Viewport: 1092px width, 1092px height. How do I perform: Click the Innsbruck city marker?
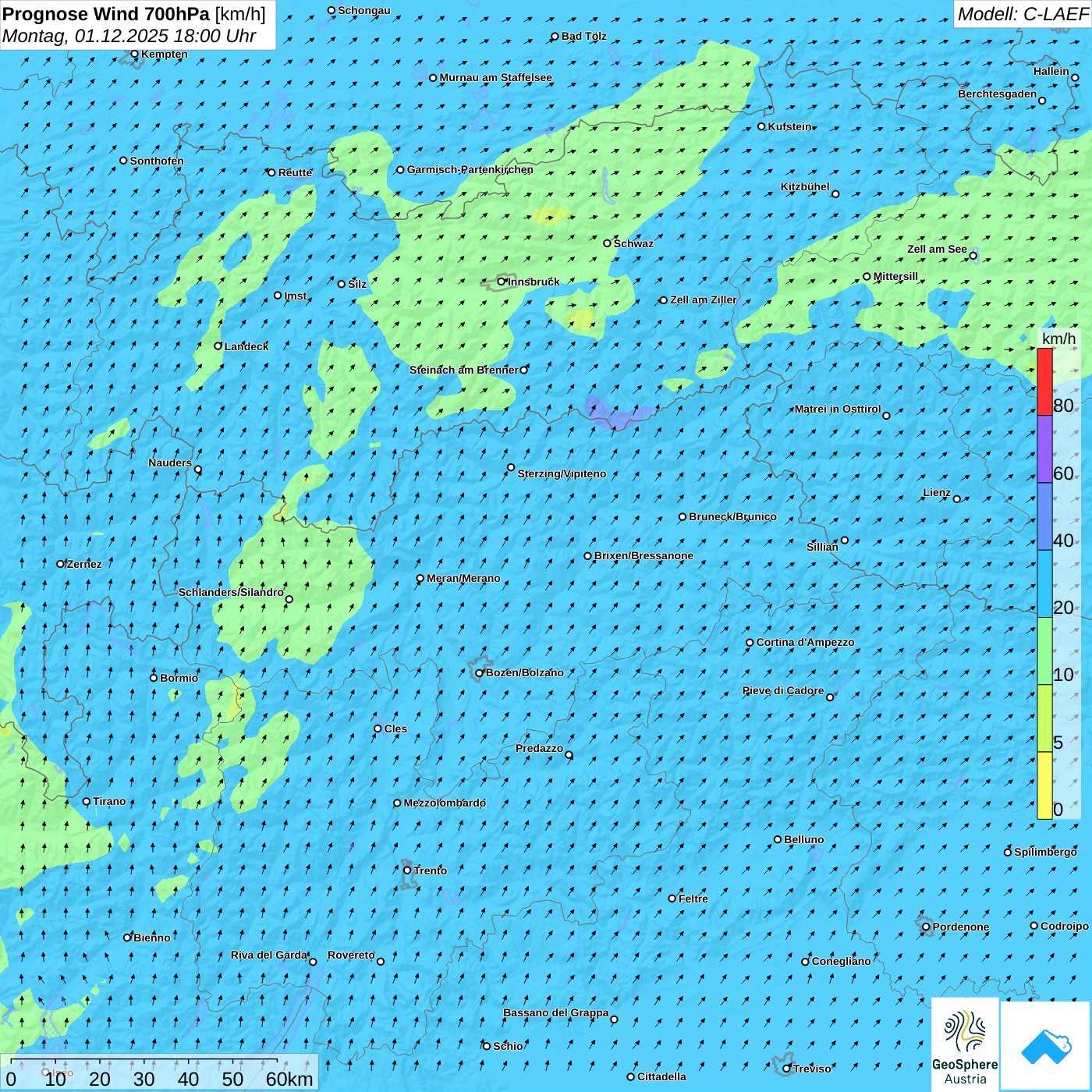502,282
